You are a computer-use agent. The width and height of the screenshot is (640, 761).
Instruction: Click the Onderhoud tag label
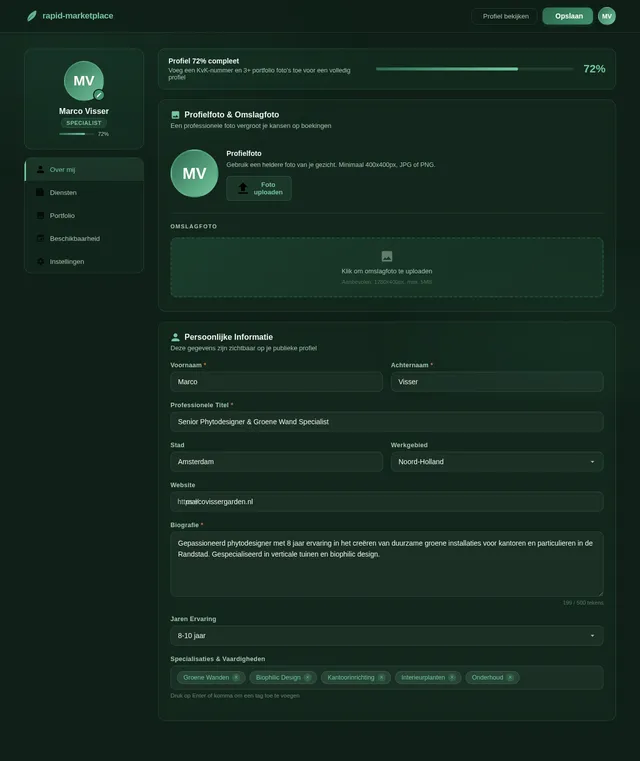487,678
